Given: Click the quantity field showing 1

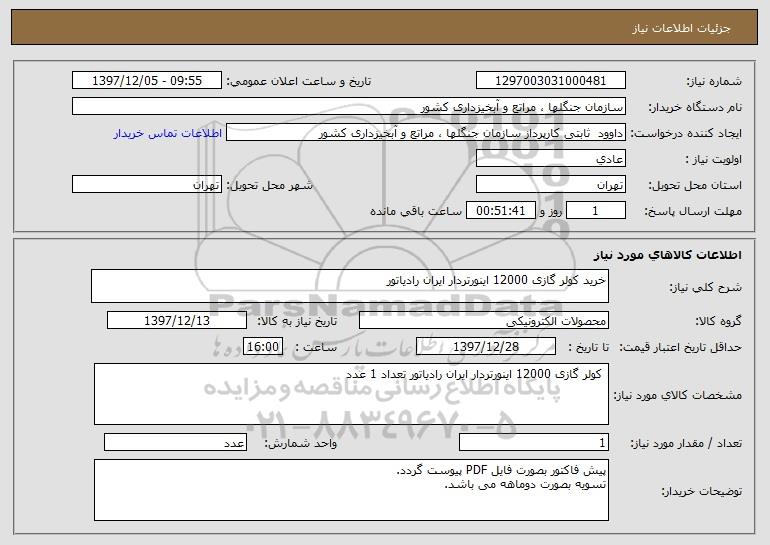Looking at the screenshot, I should [534, 442].
